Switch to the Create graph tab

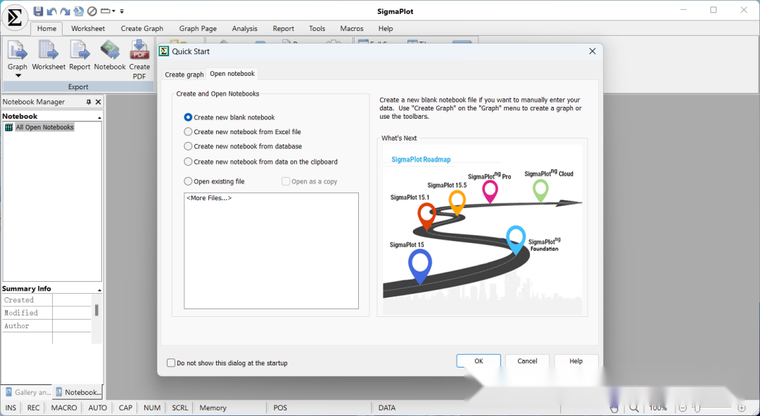[x=184, y=74]
